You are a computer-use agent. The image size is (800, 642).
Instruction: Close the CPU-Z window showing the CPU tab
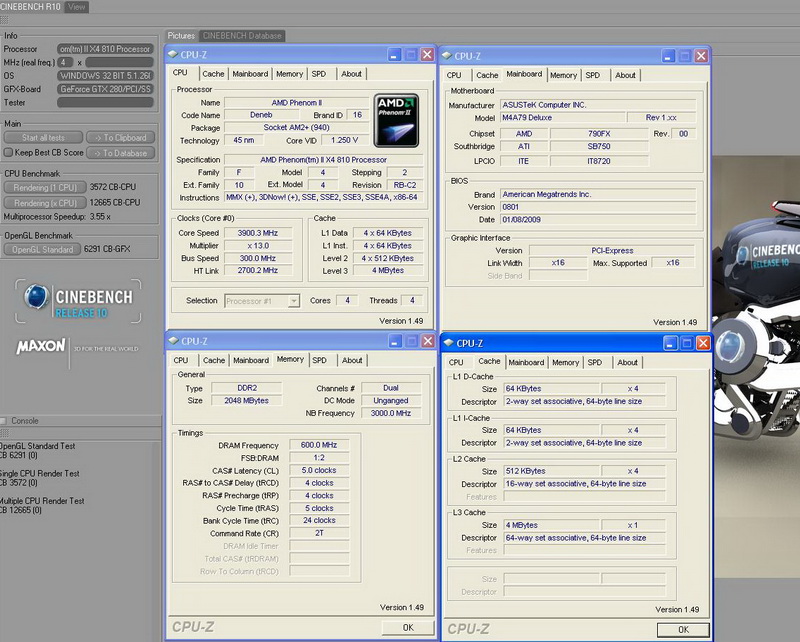[427, 56]
